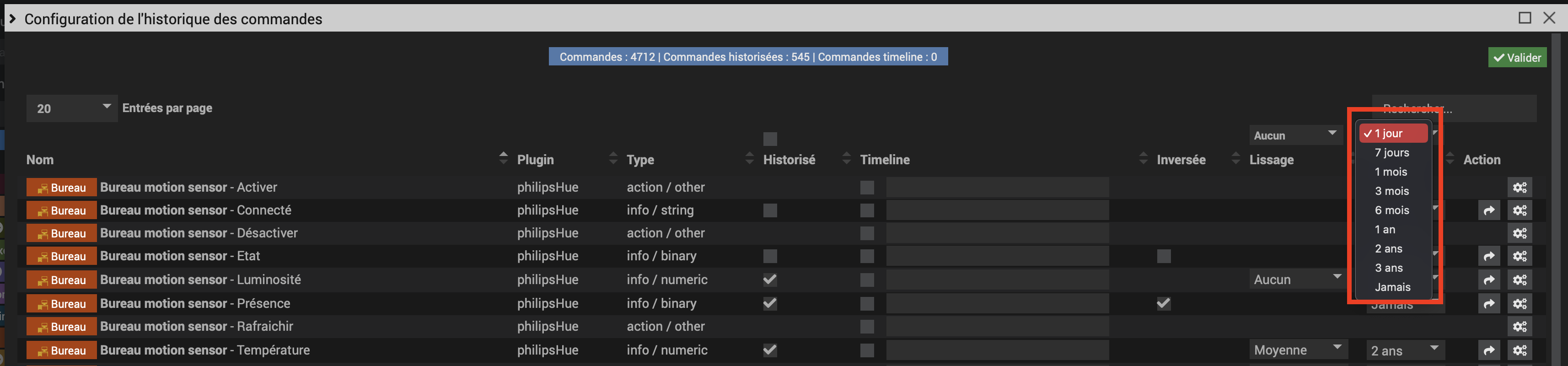Uncheck Historisé for Luminosité command
This screenshot has width=1568, height=366.
click(770, 280)
